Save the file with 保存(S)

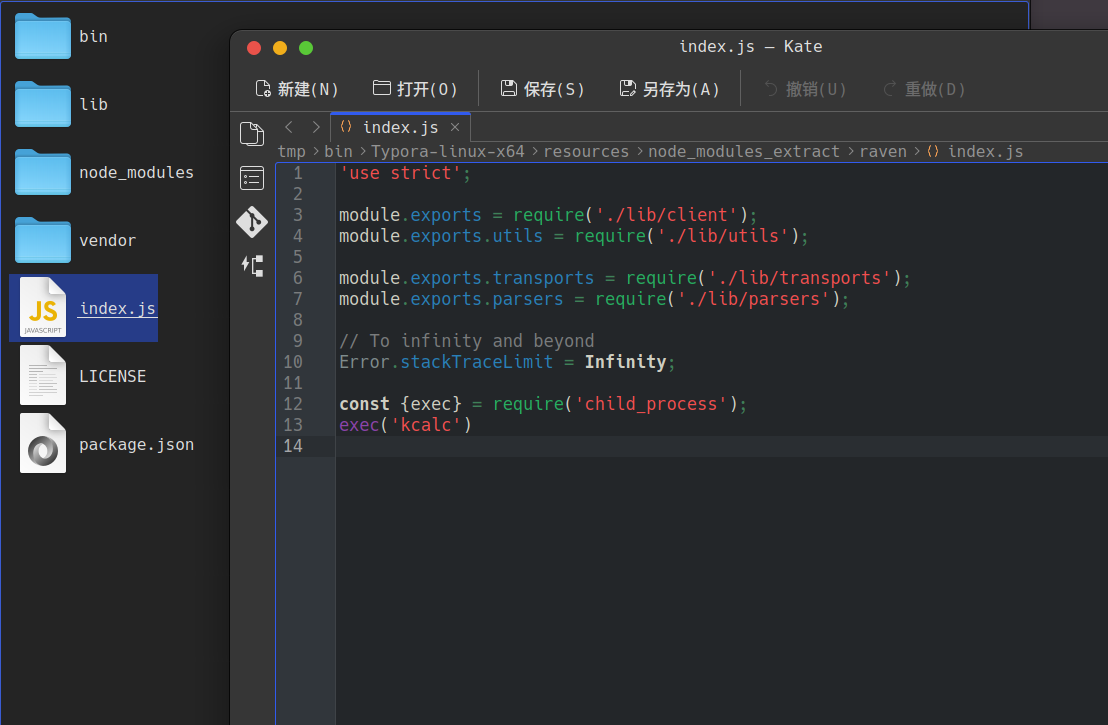pos(542,89)
